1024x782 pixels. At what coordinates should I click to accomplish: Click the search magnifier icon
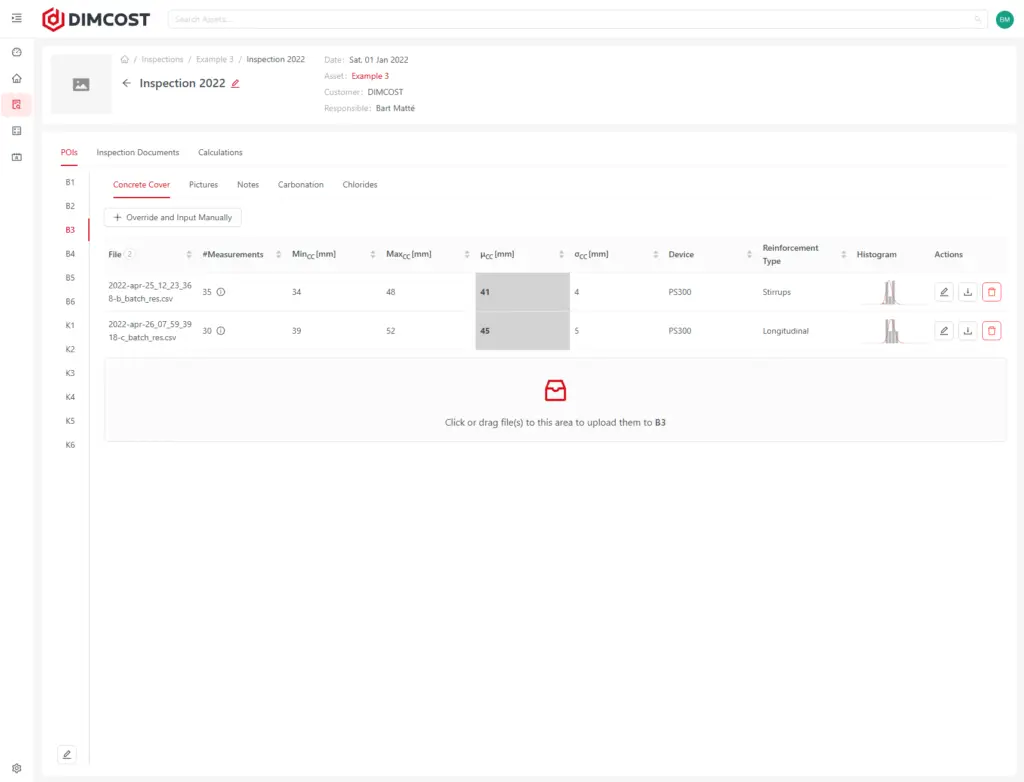click(978, 20)
